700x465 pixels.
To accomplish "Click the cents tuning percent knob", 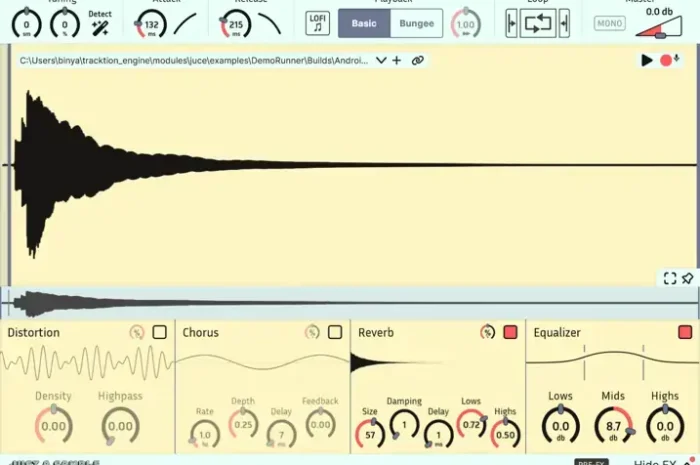I will click(x=65, y=25).
